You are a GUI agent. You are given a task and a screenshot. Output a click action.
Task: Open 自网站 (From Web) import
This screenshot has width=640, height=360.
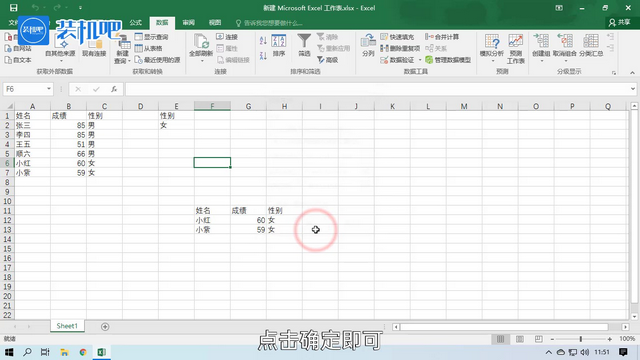point(18,49)
